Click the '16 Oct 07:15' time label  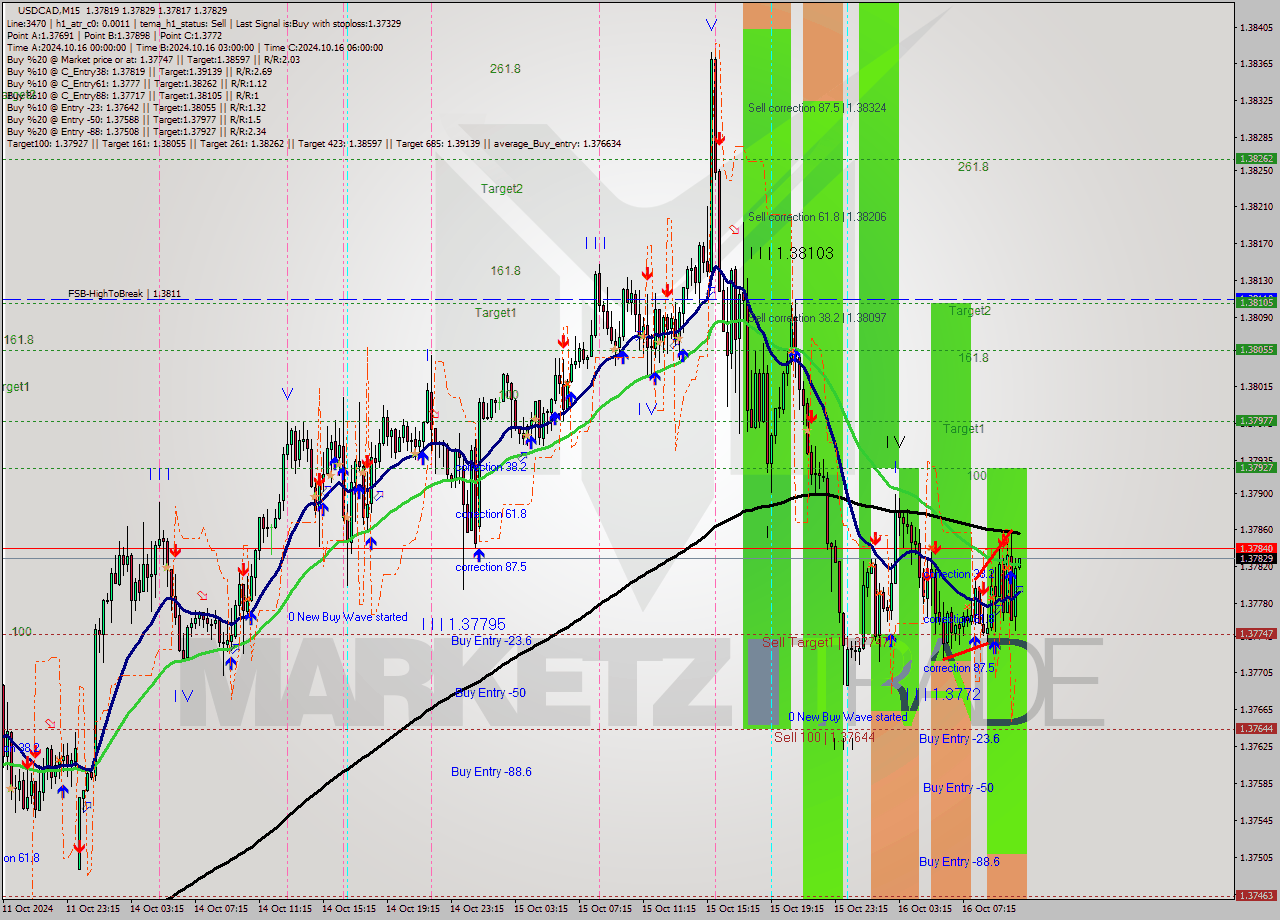[991, 909]
